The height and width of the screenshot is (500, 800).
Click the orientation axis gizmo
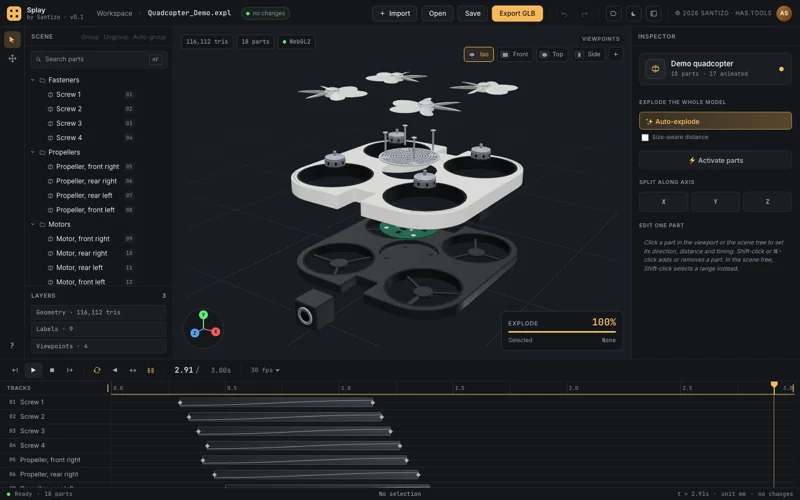pyautogui.click(x=203, y=328)
